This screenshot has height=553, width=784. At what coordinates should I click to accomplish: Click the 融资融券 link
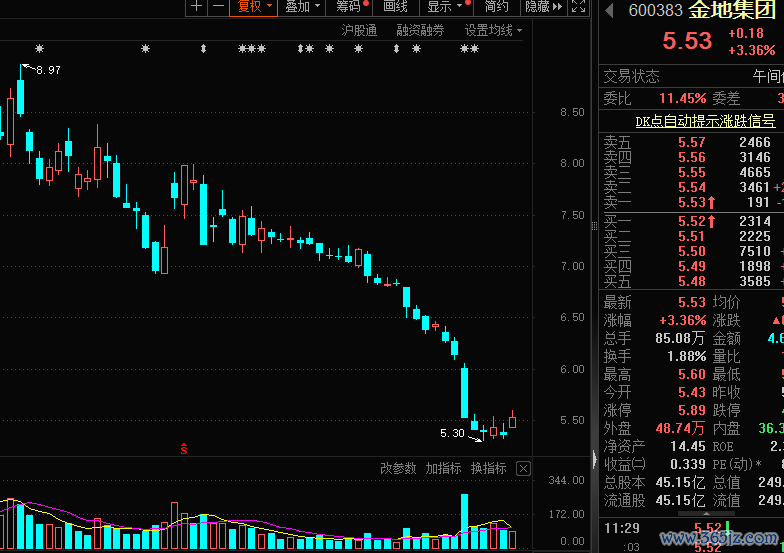tap(420, 30)
